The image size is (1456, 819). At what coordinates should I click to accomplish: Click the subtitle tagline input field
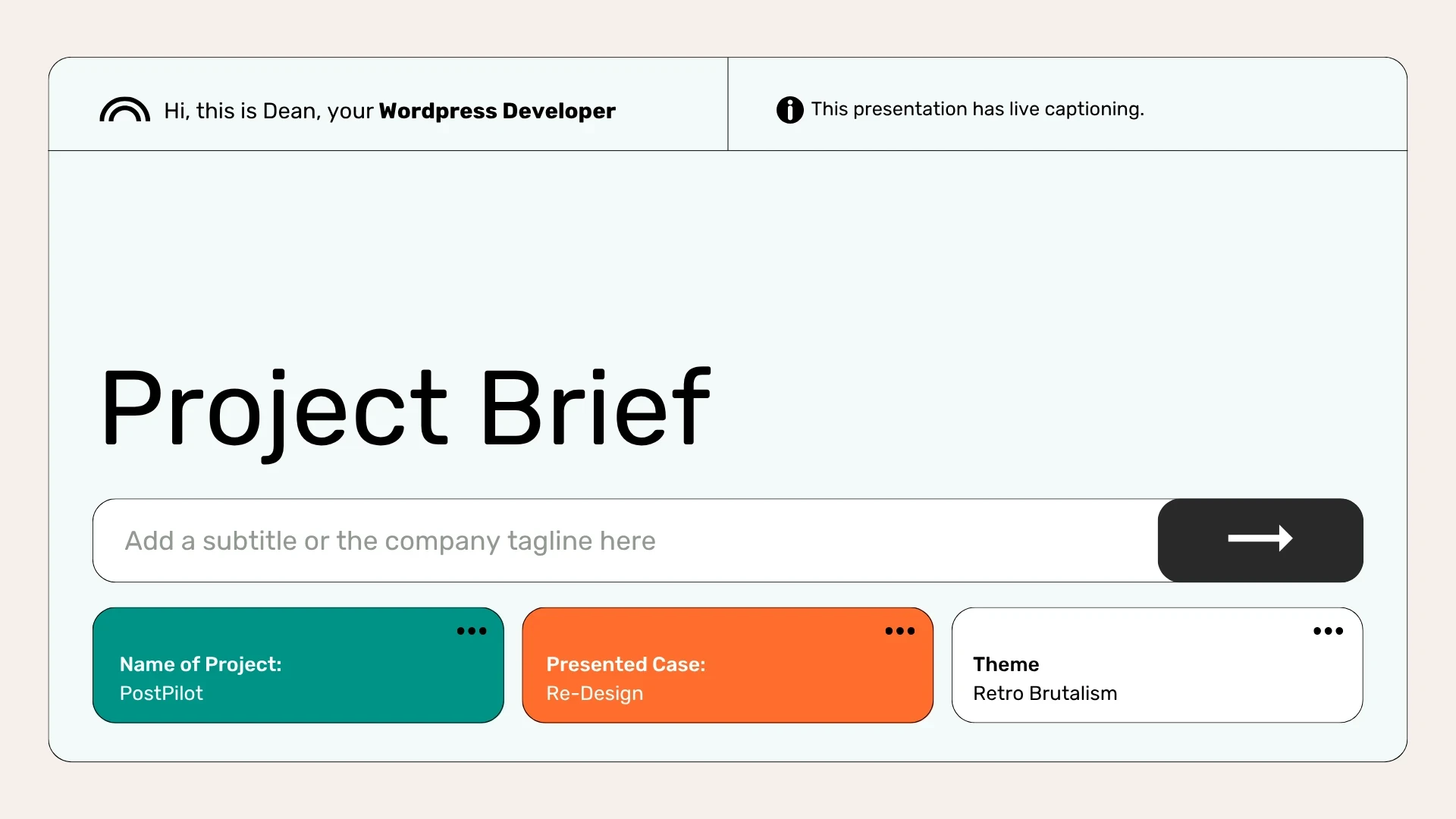click(x=622, y=541)
